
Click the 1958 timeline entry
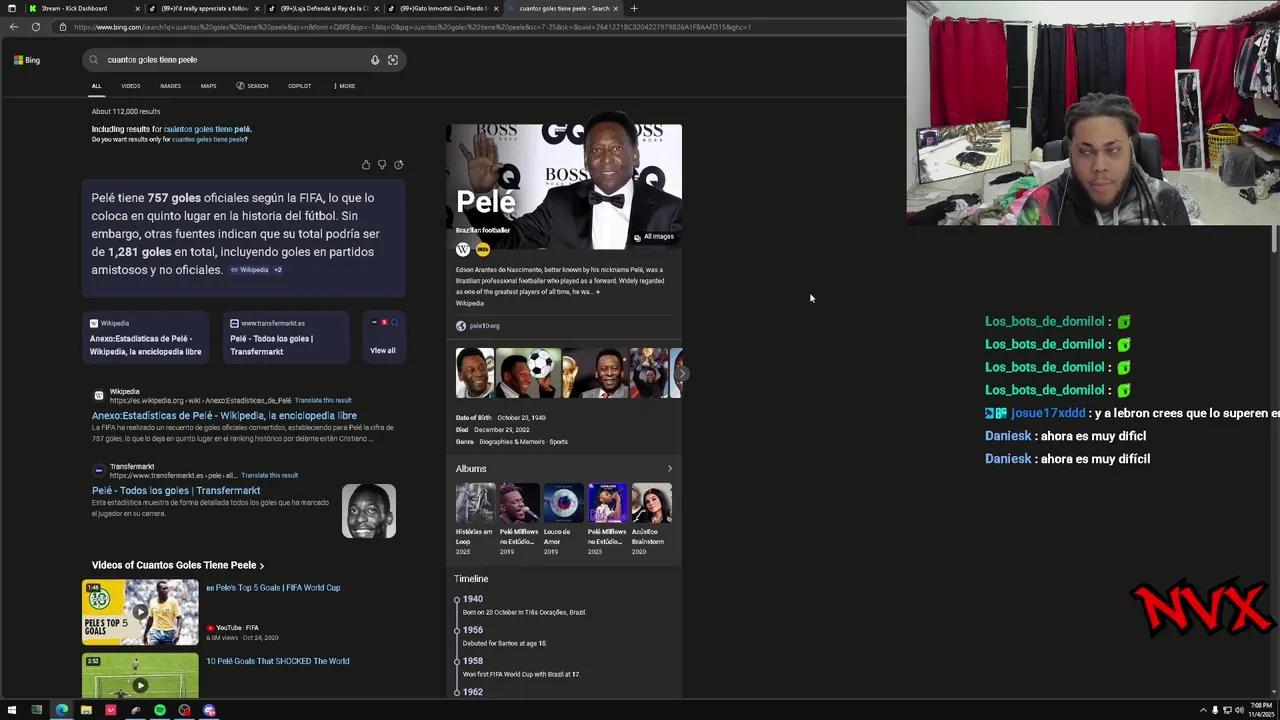[x=473, y=661]
